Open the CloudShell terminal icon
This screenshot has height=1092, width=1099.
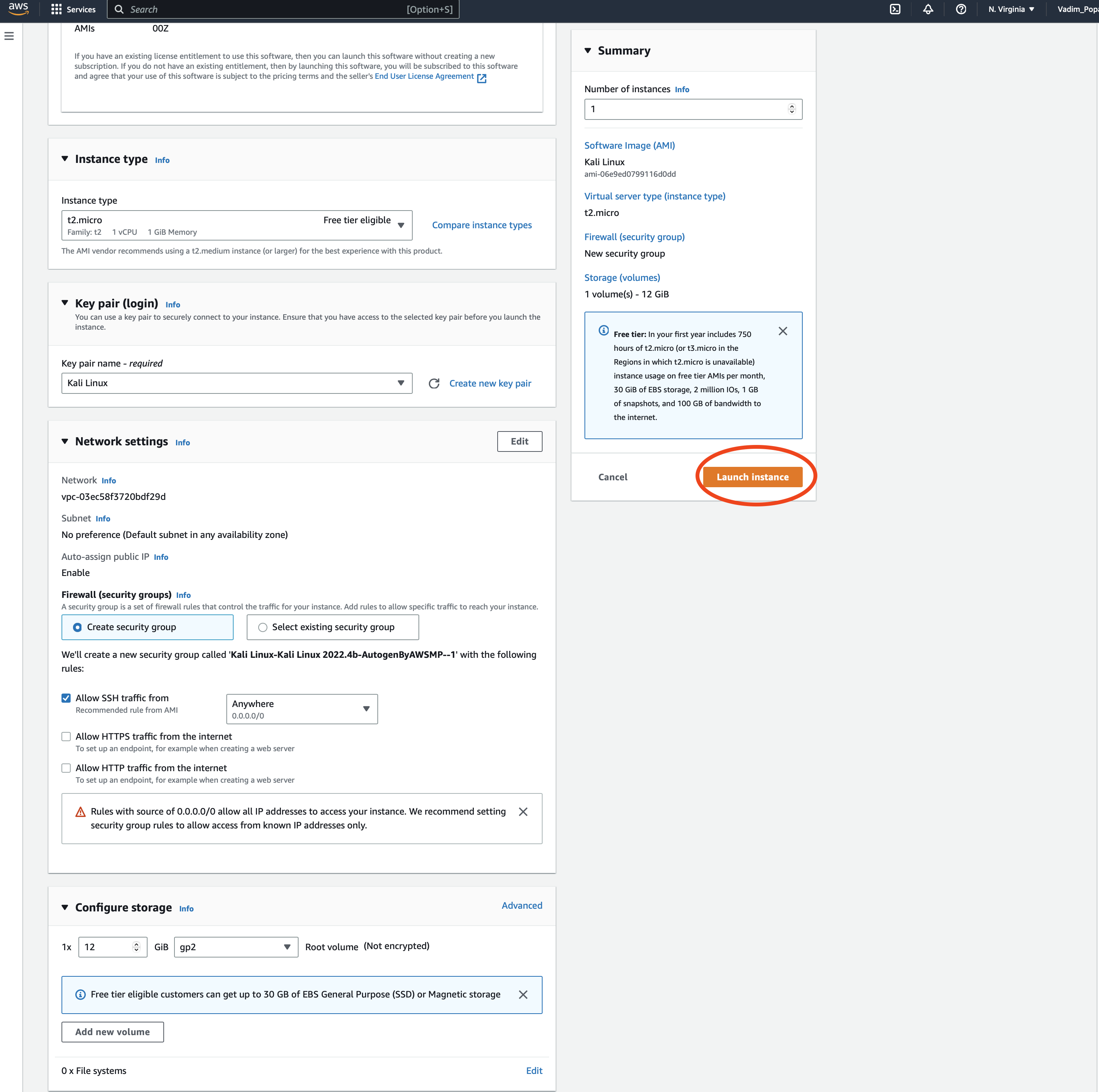tap(895, 9)
